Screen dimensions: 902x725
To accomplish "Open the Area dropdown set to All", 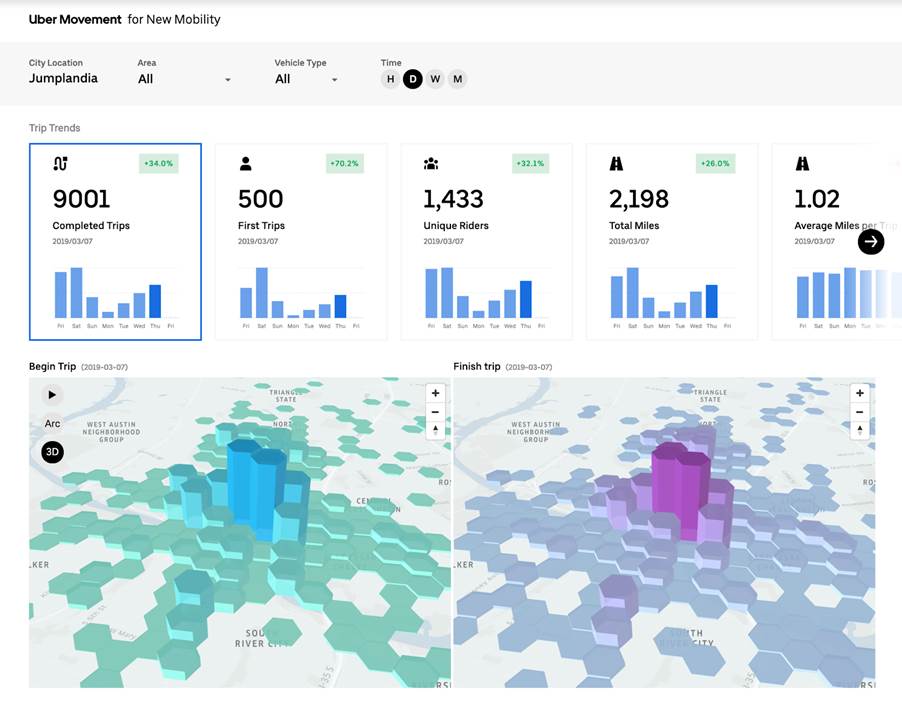I will pos(184,79).
